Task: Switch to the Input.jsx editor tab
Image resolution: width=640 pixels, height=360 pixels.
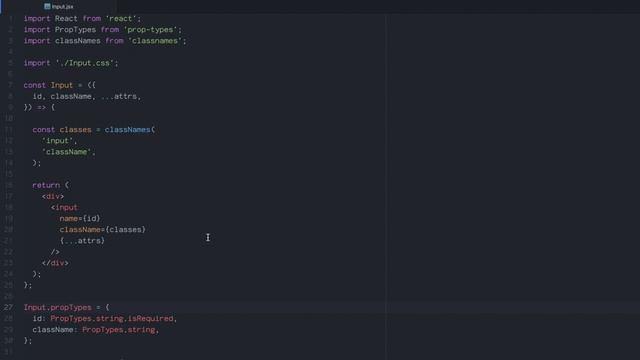Action: point(59,7)
